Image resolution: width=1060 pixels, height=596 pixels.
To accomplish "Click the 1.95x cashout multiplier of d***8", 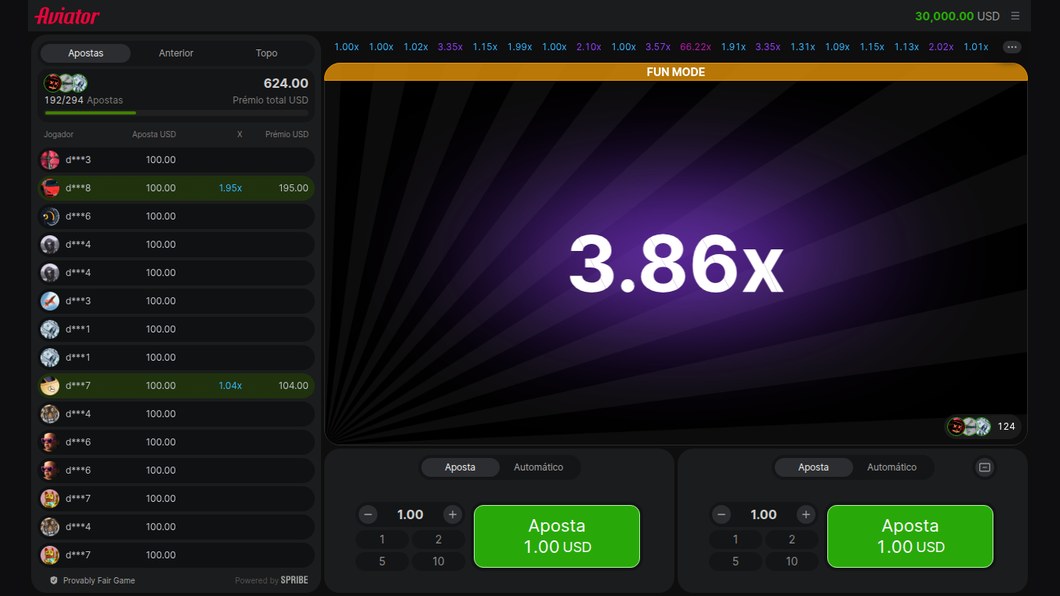I will click(230, 188).
